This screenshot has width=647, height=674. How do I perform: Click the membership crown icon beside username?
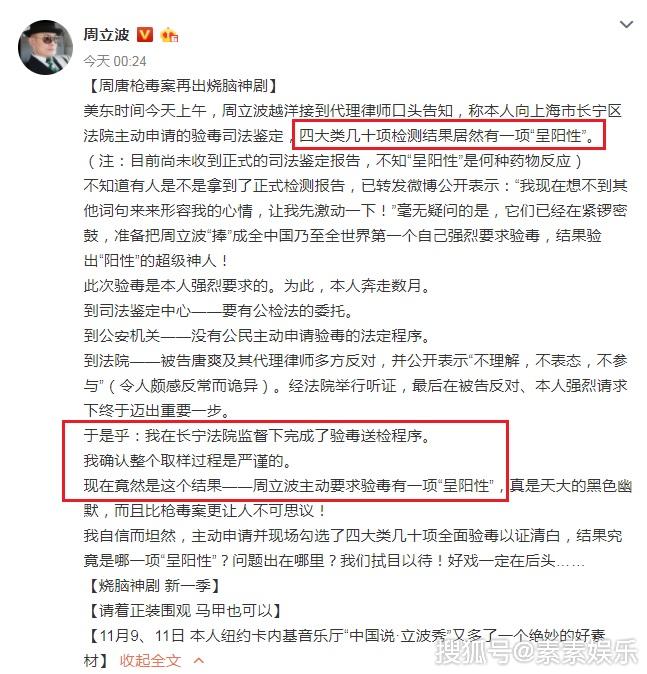(x=169, y=35)
